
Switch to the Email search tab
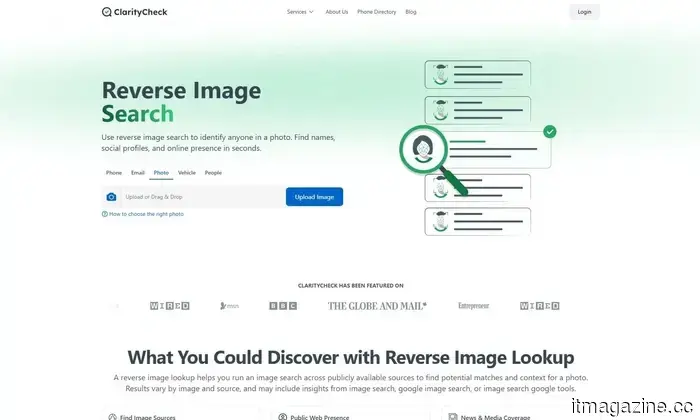(x=138, y=173)
